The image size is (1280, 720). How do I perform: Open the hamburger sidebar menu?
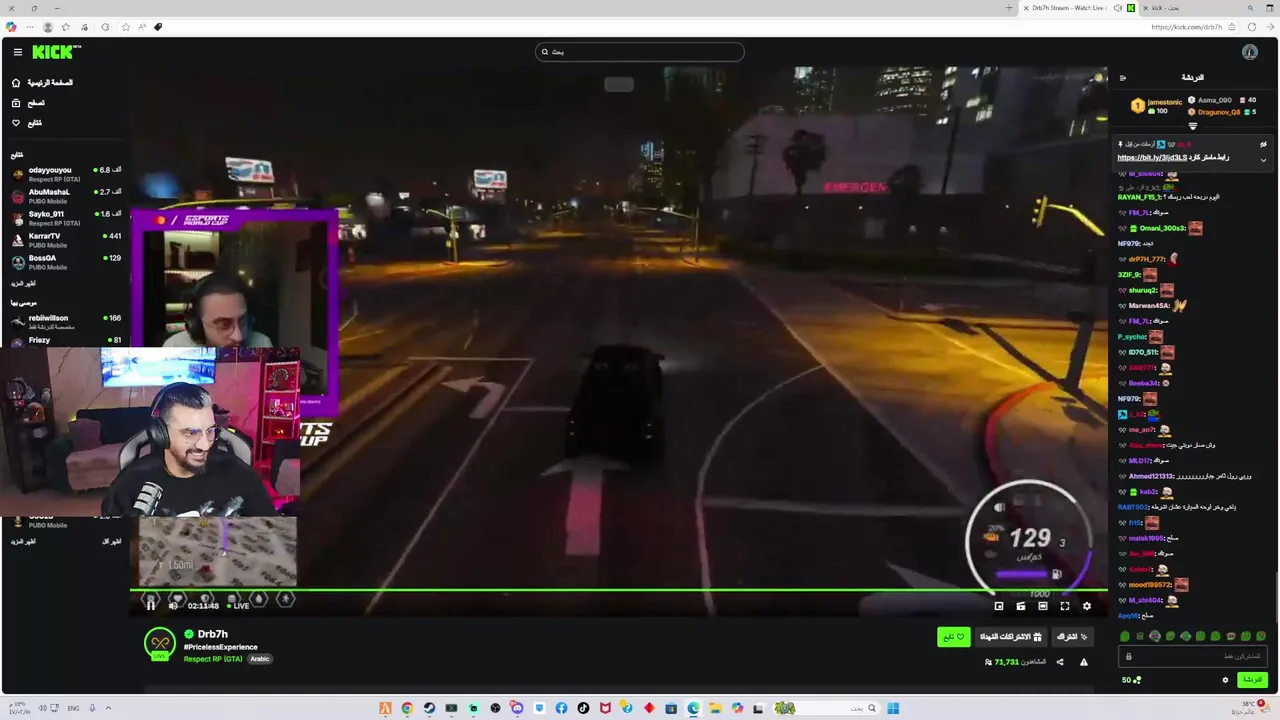click(x=17, y=52)
